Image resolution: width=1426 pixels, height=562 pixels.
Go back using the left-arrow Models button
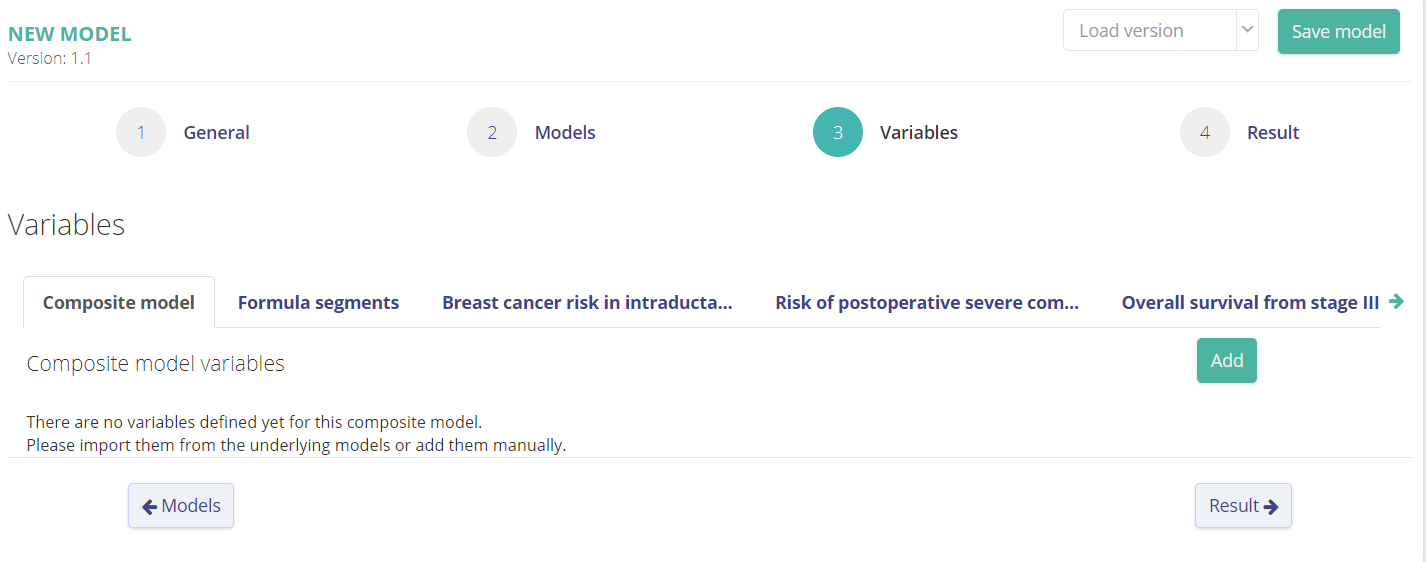tap(181, 506)
